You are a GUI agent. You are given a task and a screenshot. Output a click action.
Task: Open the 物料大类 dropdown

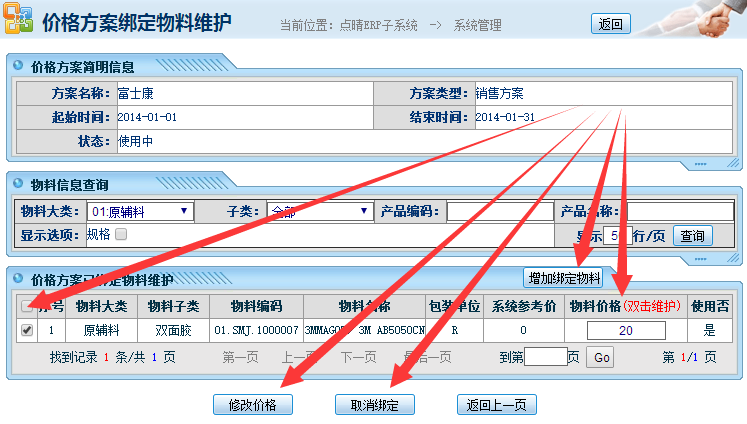pos(140,211)
